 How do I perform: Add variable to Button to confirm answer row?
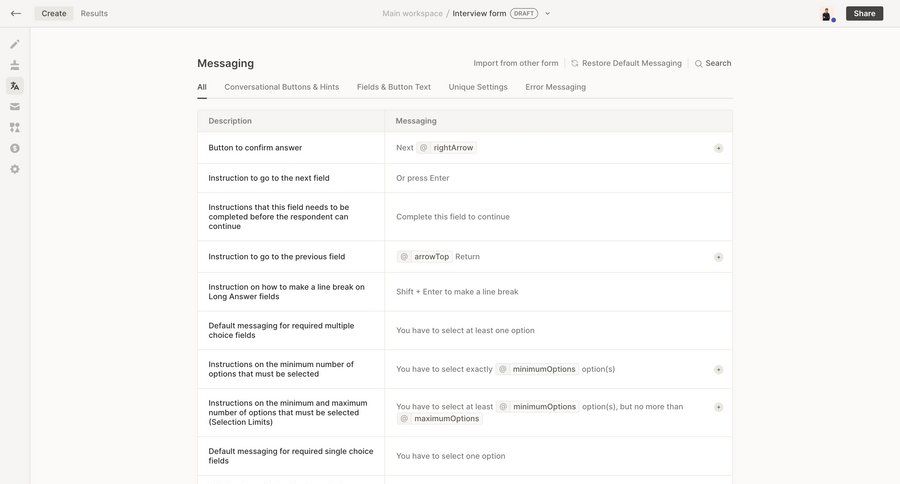click(x=718, y=148)
